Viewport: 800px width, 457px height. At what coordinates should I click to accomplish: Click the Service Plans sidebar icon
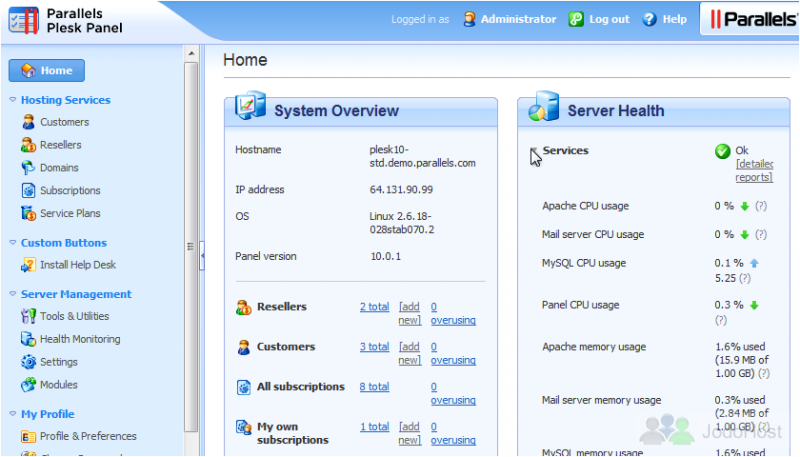pyautogui.click(x=29, y=213)
